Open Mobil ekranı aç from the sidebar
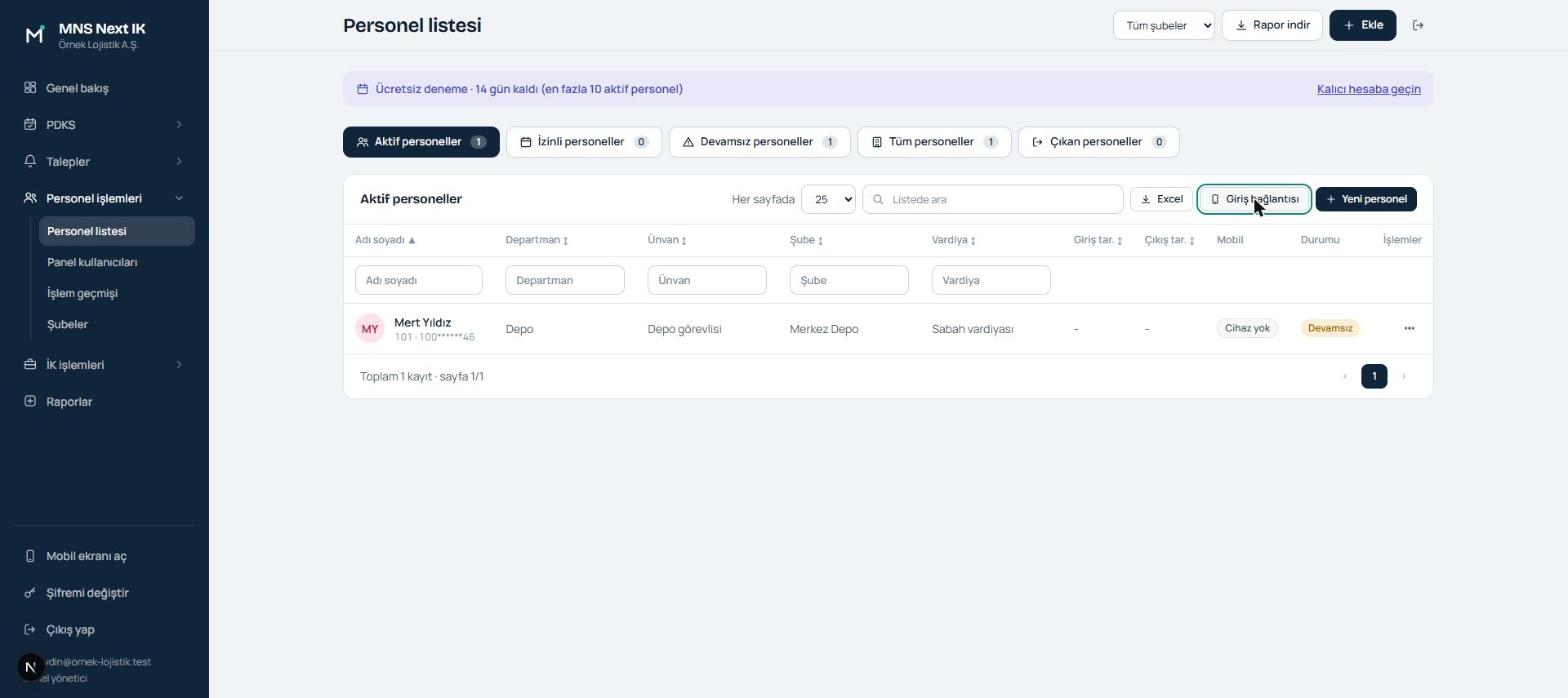This screenshot has height=698, width=1568. tap(104, 556)
